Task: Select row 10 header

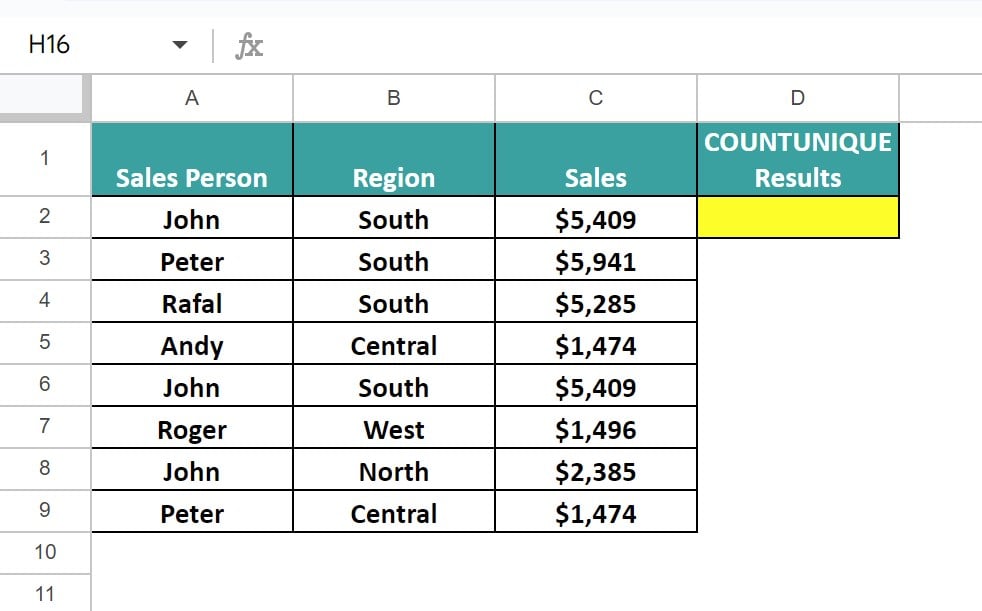Action: 45,553
